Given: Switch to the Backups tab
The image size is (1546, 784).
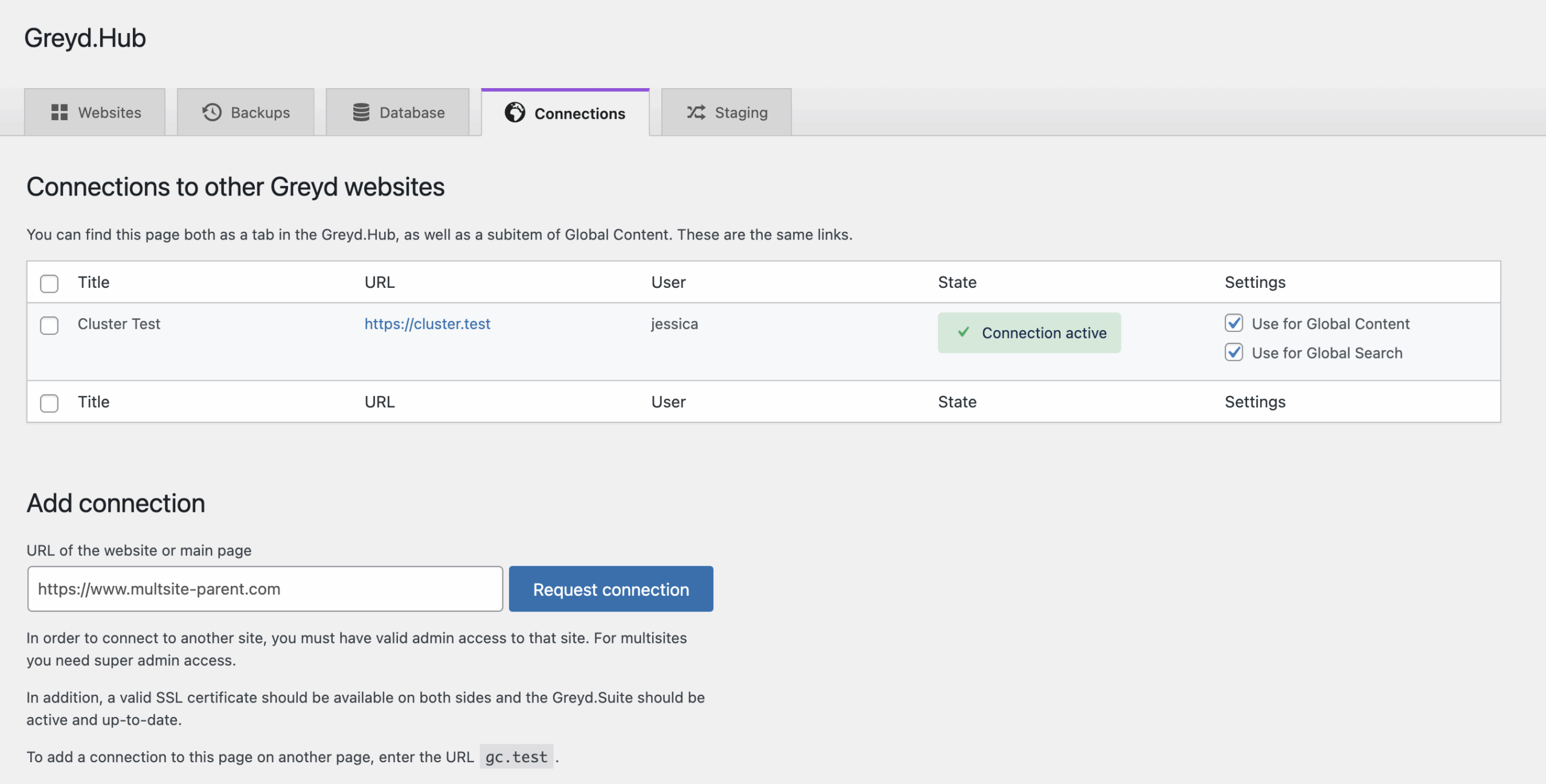Looking at the screenshot, I should pos(260,112).
